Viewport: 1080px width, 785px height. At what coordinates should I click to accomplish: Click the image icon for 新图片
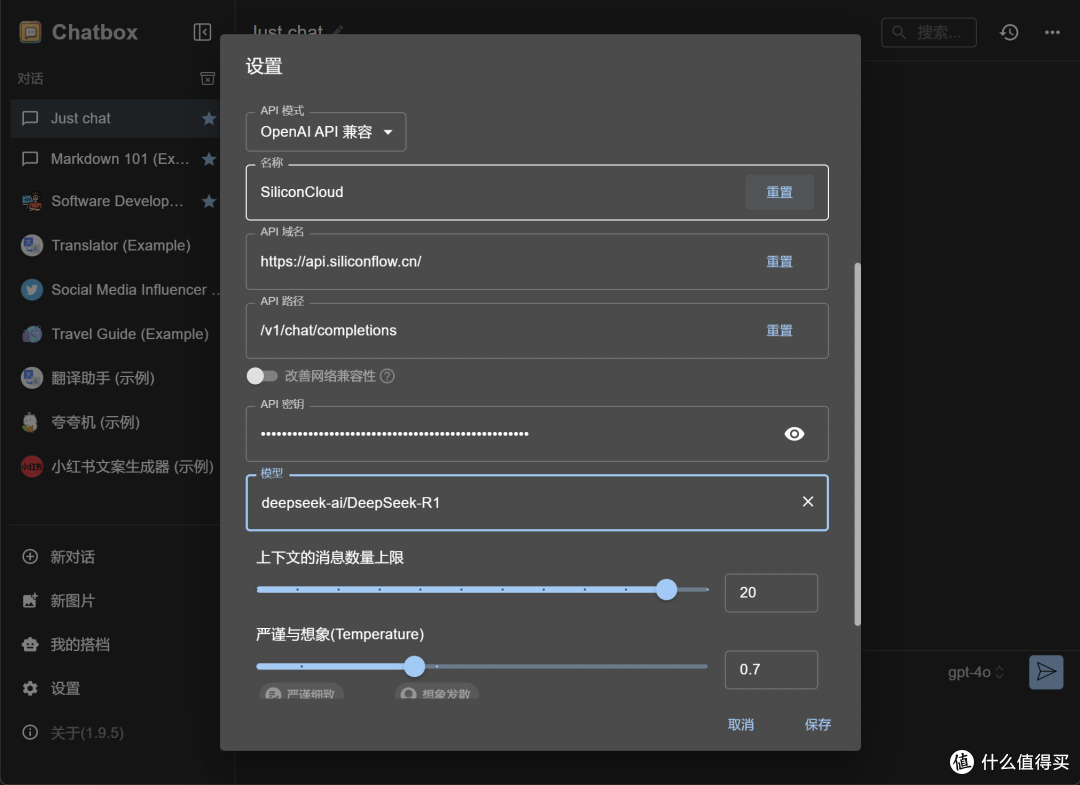coord(30,600)
